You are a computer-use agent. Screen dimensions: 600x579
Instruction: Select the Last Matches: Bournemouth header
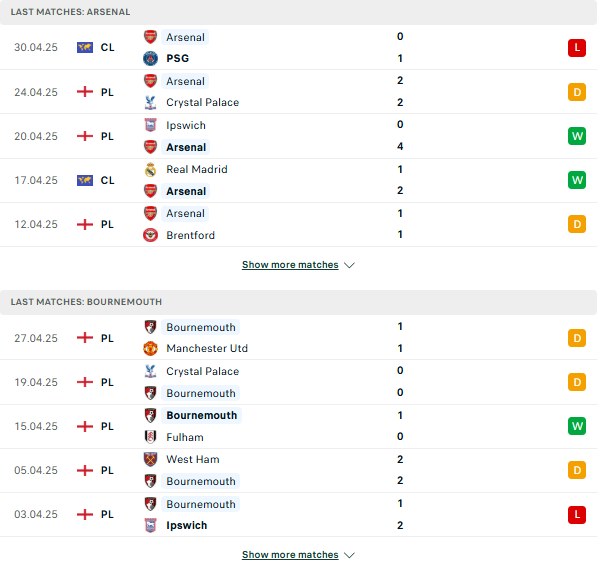pos(298,302)
